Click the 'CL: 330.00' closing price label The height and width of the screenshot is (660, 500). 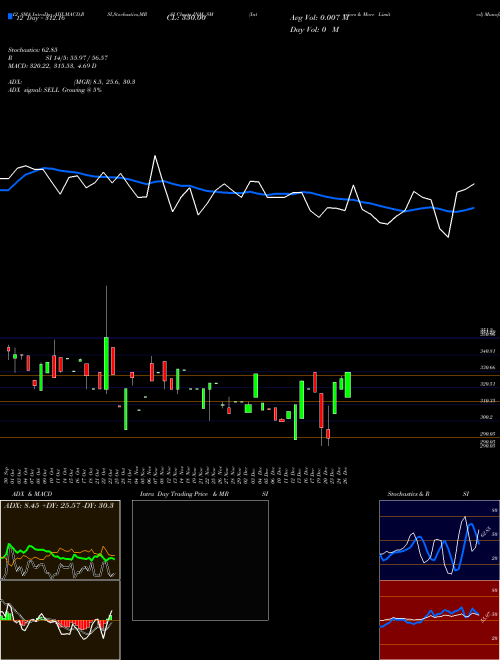pos(186,18)
